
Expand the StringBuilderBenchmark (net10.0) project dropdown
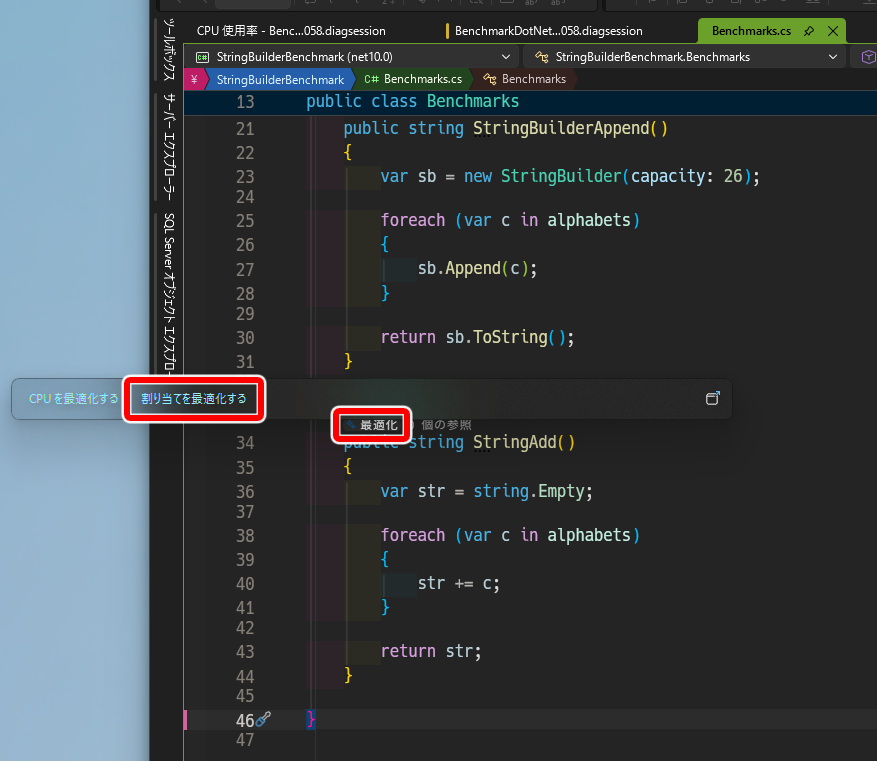[506, 57]
